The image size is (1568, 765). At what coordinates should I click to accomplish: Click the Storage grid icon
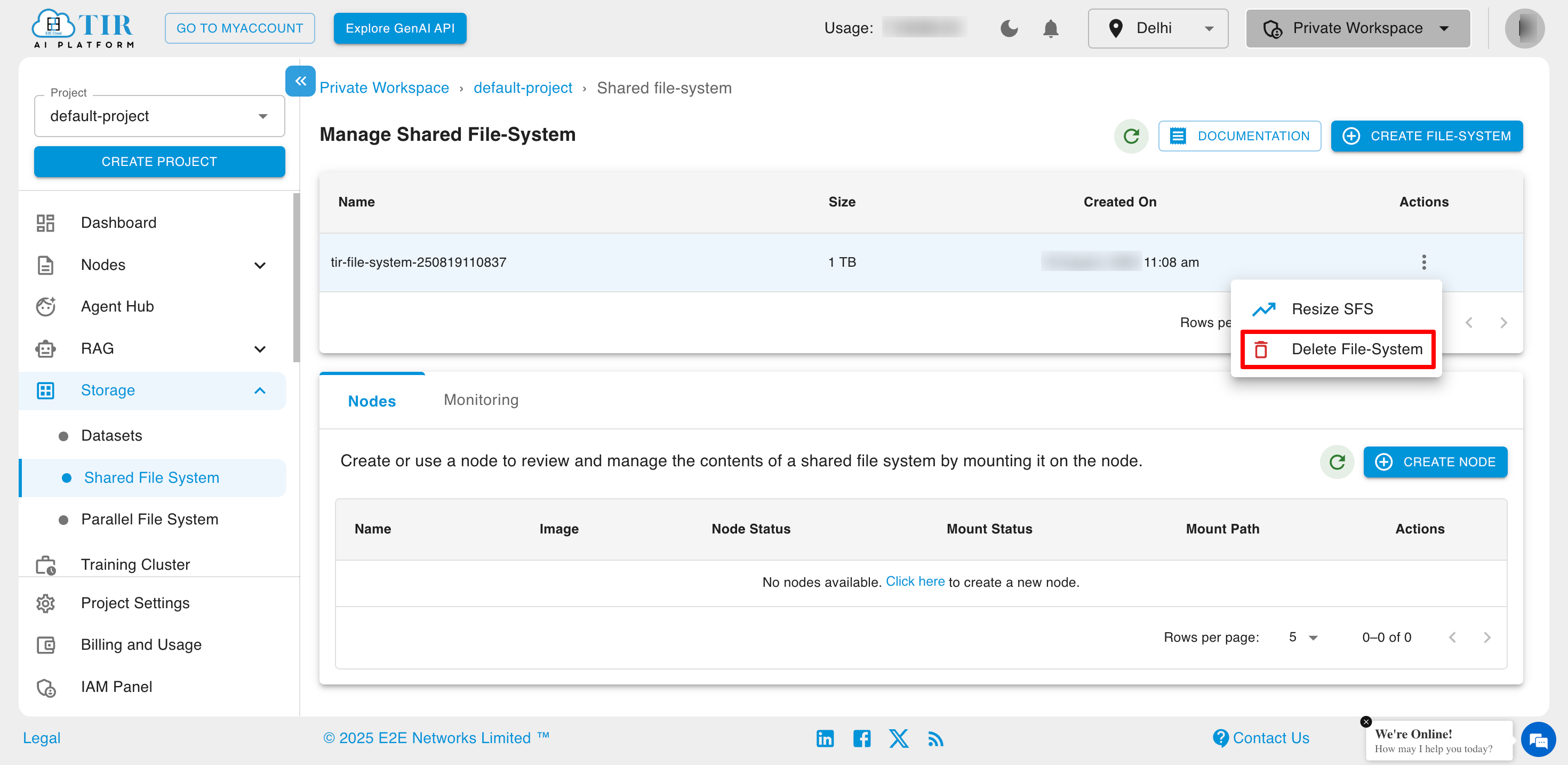click(45, 391)
